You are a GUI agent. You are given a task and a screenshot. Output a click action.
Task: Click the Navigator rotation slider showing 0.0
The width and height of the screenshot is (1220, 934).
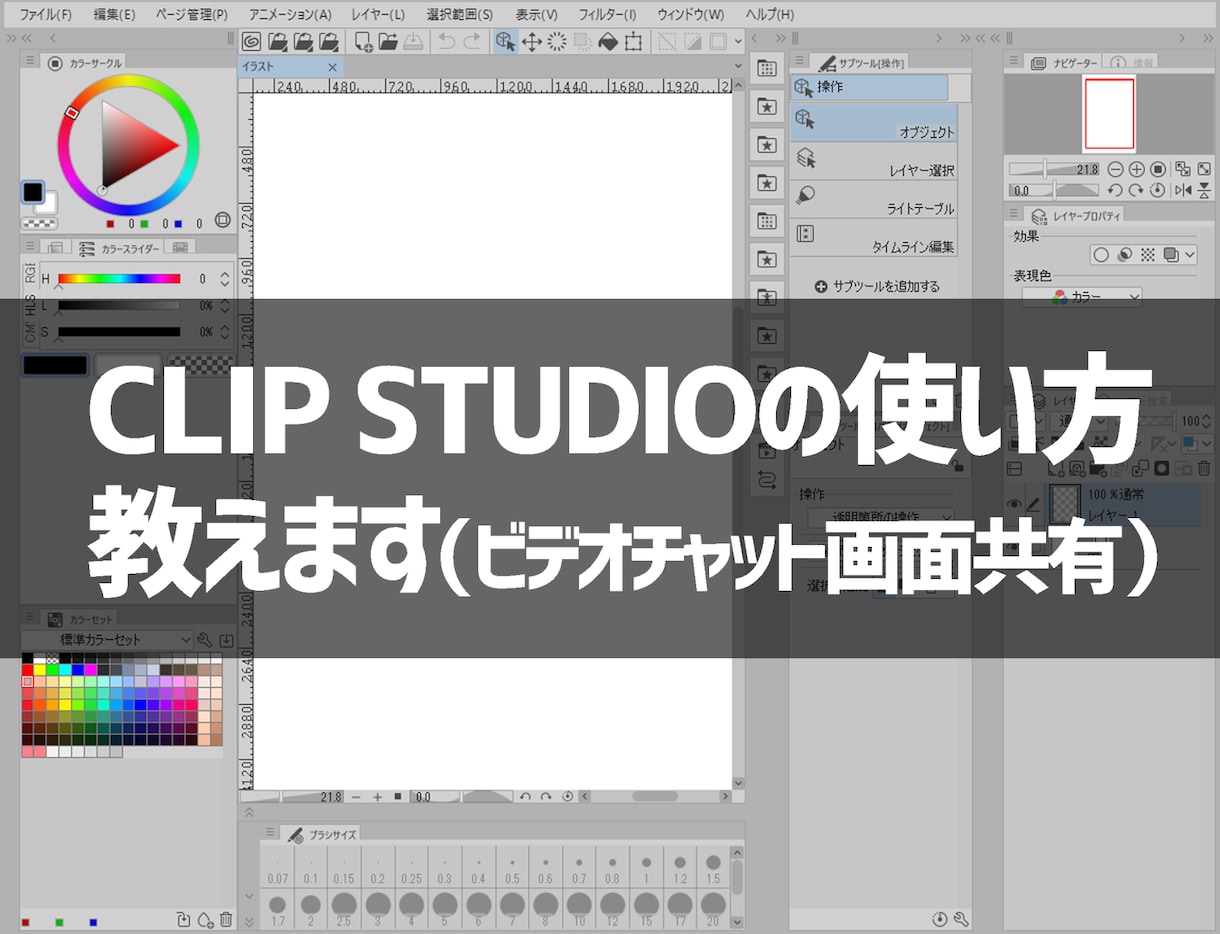click(x=1053, y=190)
